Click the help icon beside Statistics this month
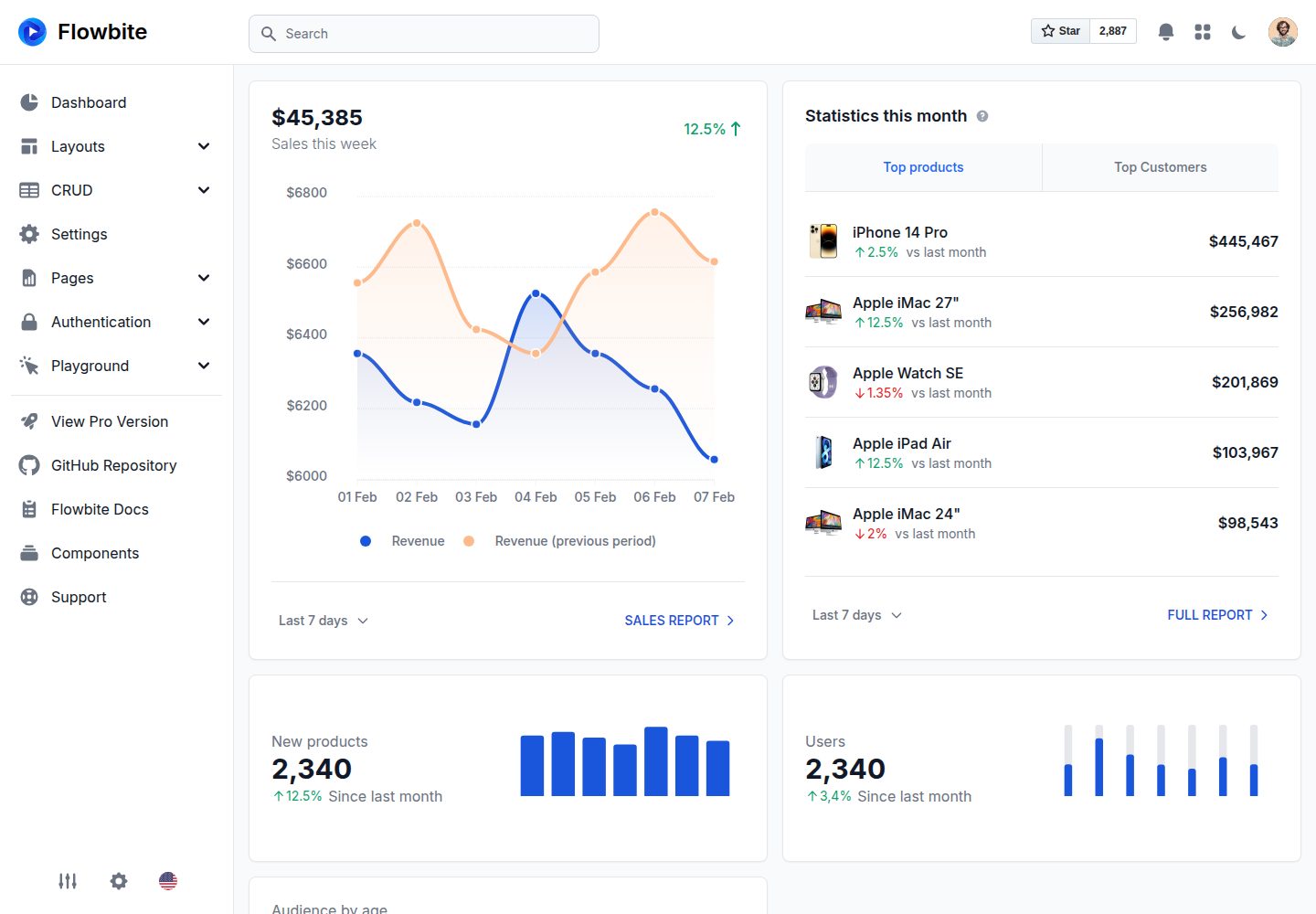Screen dimensions: 1316x914 pos(982,116)
